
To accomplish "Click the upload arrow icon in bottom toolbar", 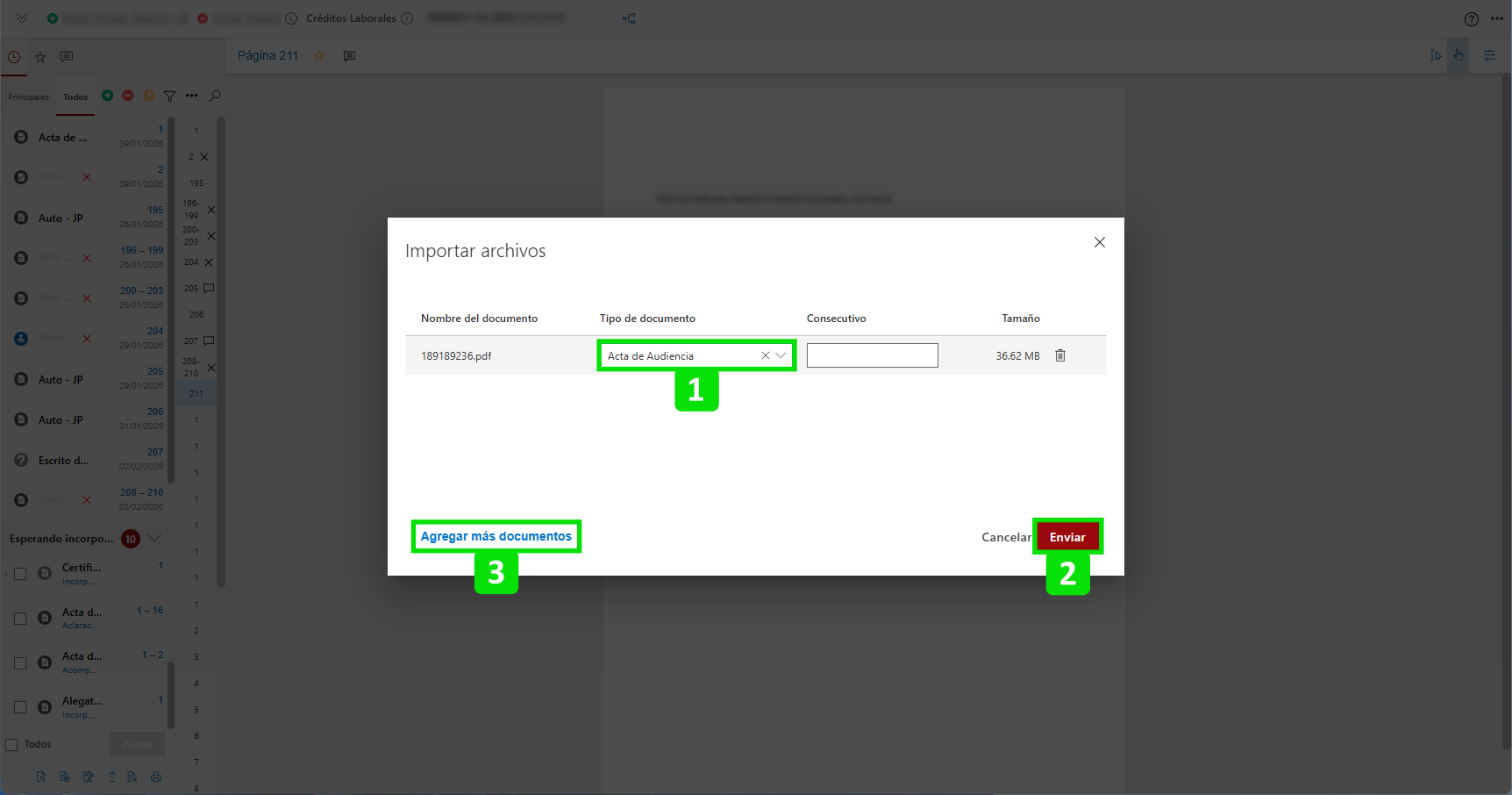I will 111,777.
